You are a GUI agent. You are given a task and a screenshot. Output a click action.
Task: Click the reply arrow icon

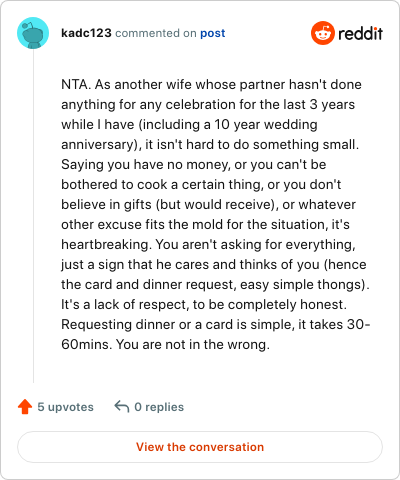(x=122, y=407)
